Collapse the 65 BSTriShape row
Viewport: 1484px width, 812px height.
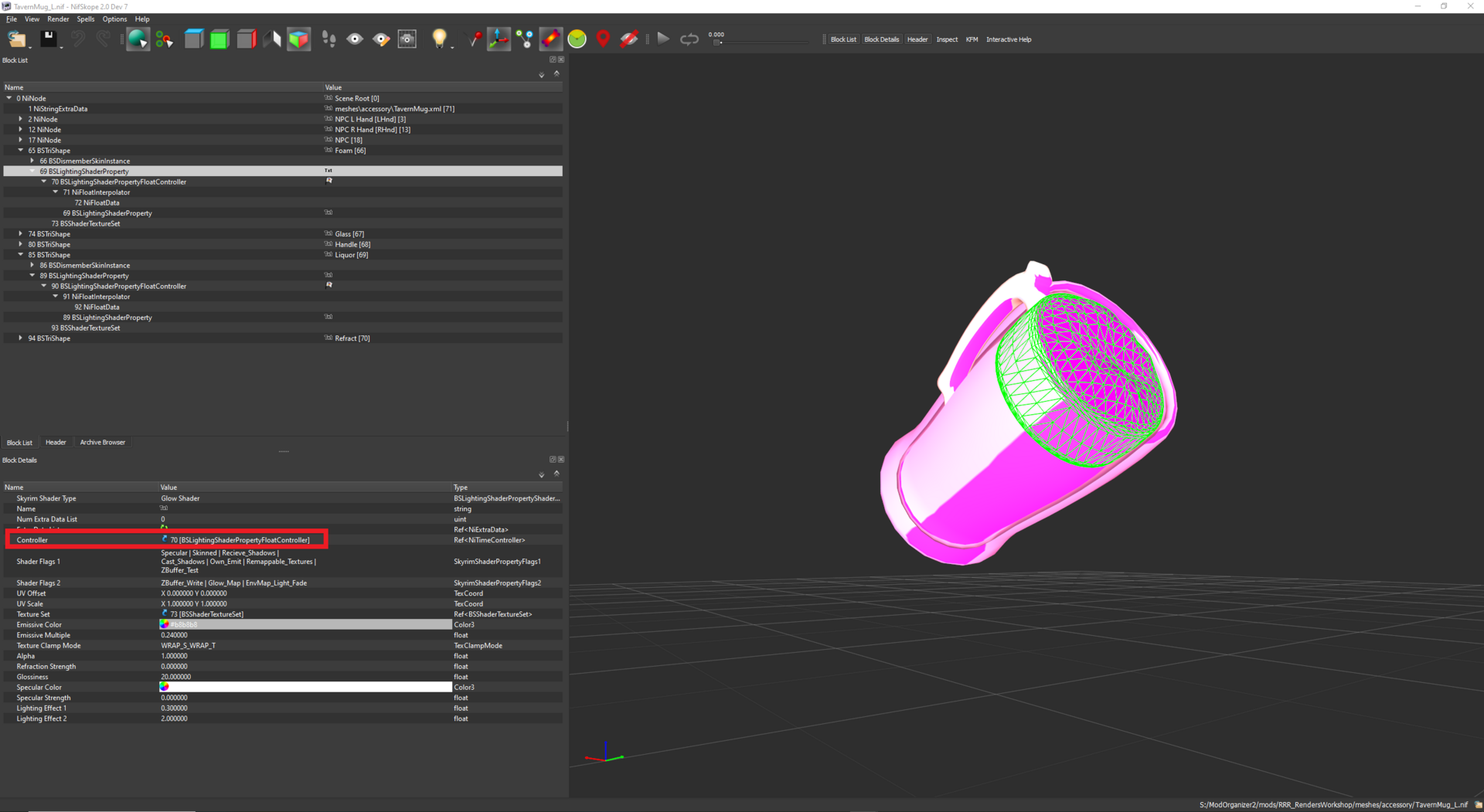[x=21, y=150]
